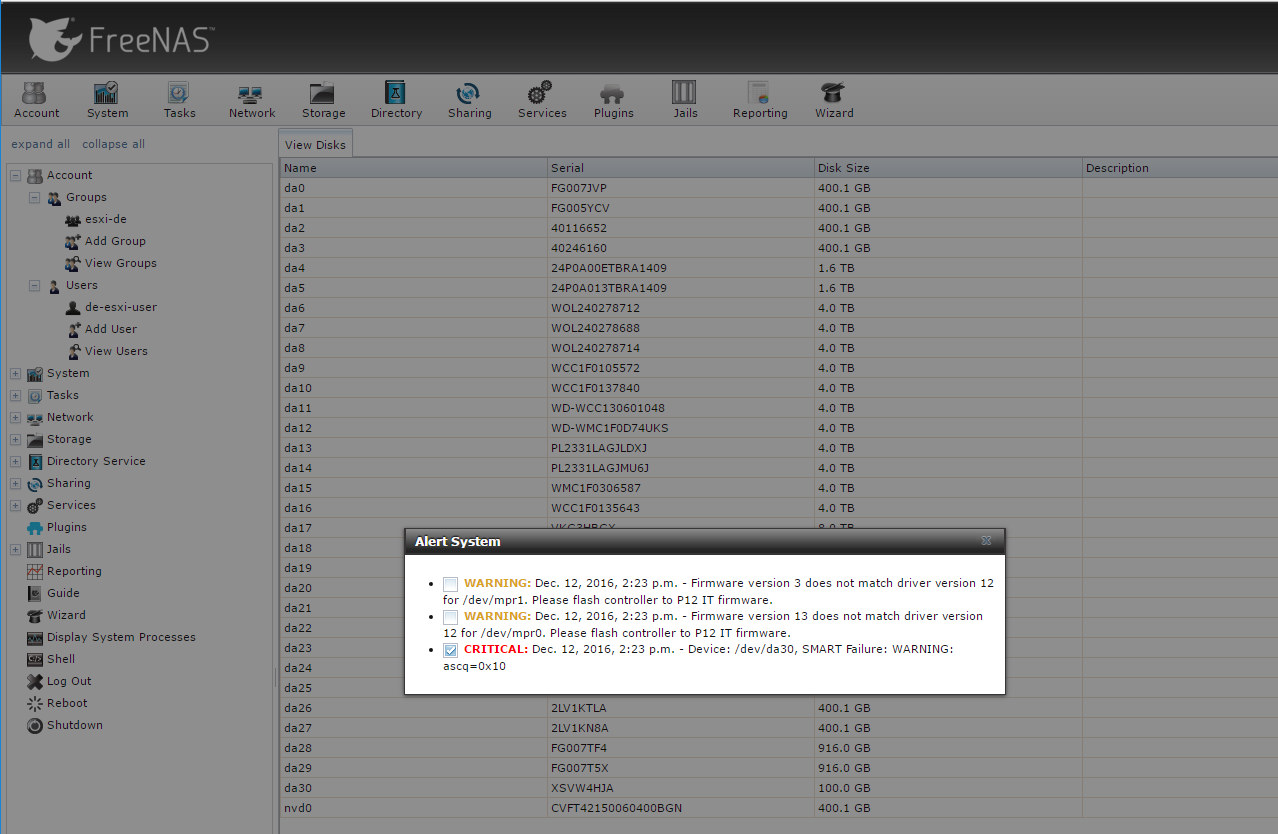The width and height of the screenshot is (1278, 834).
Task: Close the Alert System dialog
Action: (986, 541)
